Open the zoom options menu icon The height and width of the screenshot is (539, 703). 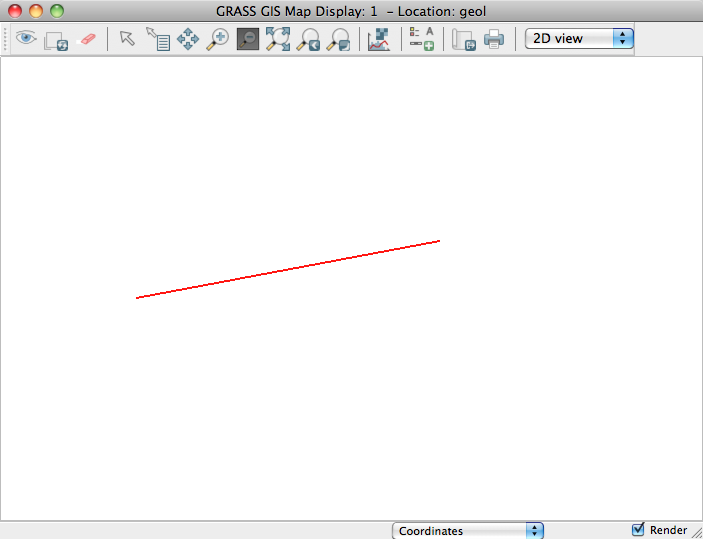tap(339, 40)
